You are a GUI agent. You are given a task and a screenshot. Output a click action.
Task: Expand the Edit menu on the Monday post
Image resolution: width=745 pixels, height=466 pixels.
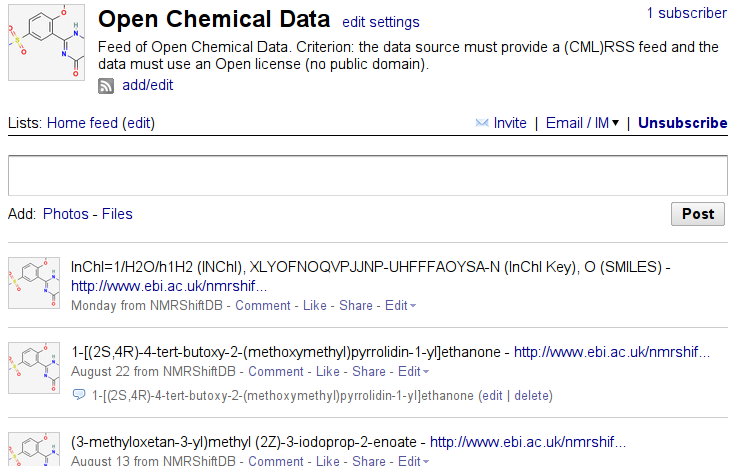click(x=400, y=305)
